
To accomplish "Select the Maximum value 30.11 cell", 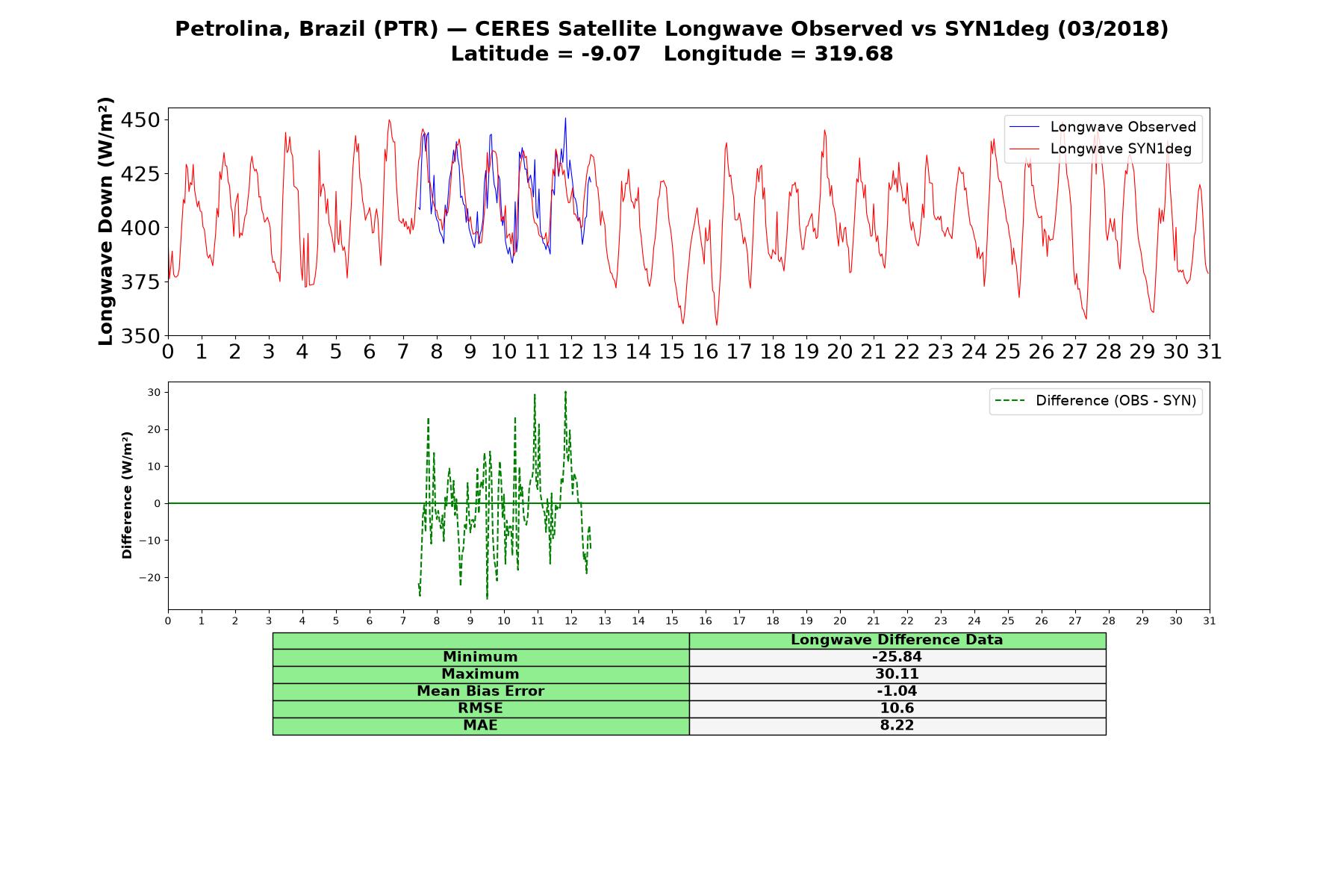I will coord(897,674).
